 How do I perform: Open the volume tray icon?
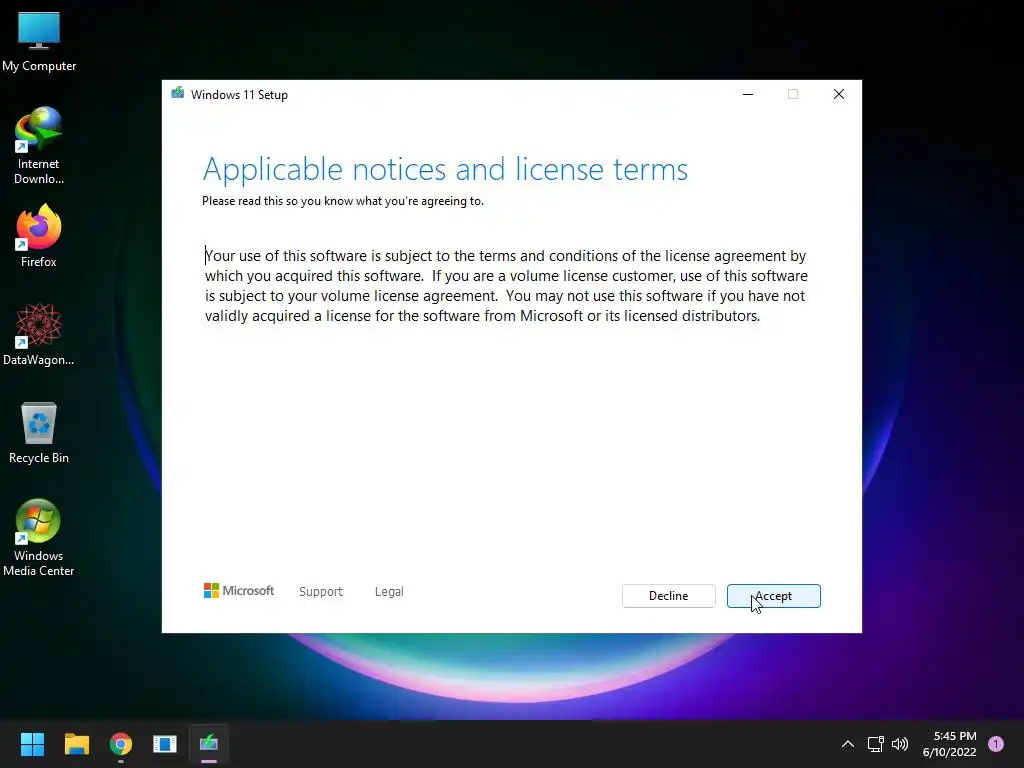click(x=900, y=744)
